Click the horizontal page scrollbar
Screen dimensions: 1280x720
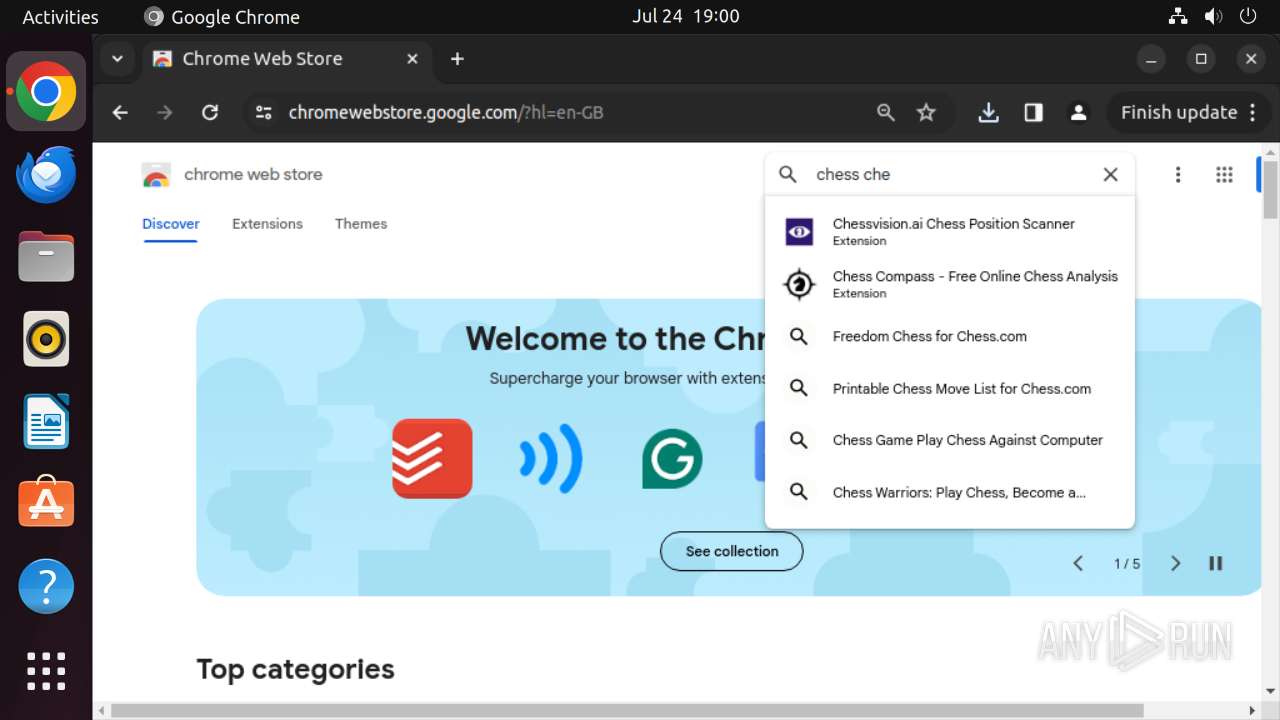pos(627,711)
